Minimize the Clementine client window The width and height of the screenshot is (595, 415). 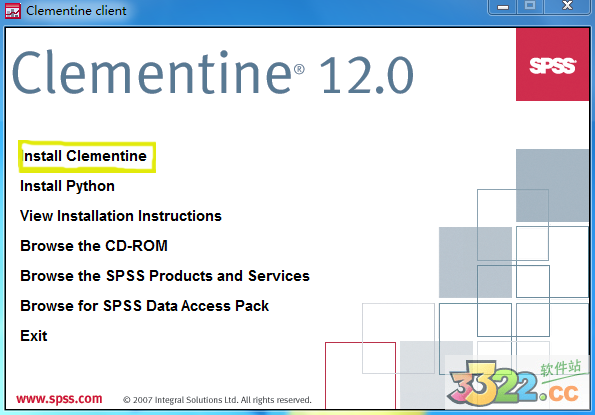[x=502, y=7]
